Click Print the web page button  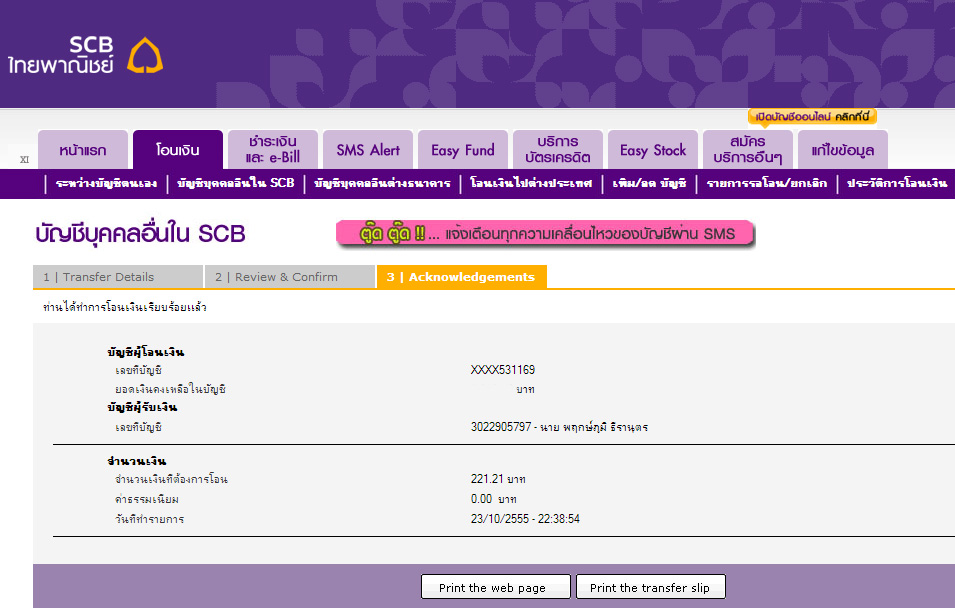click(496, 587)
